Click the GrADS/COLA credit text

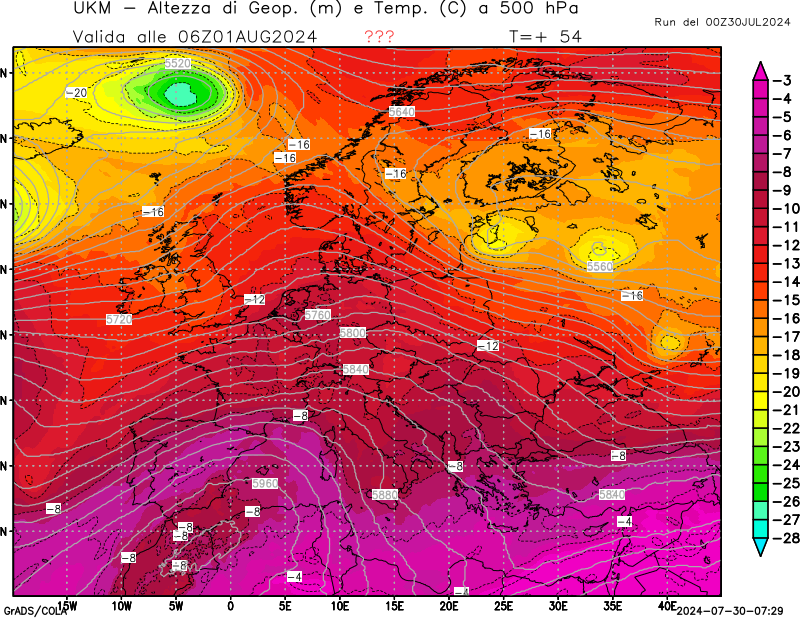pos(26,611)
